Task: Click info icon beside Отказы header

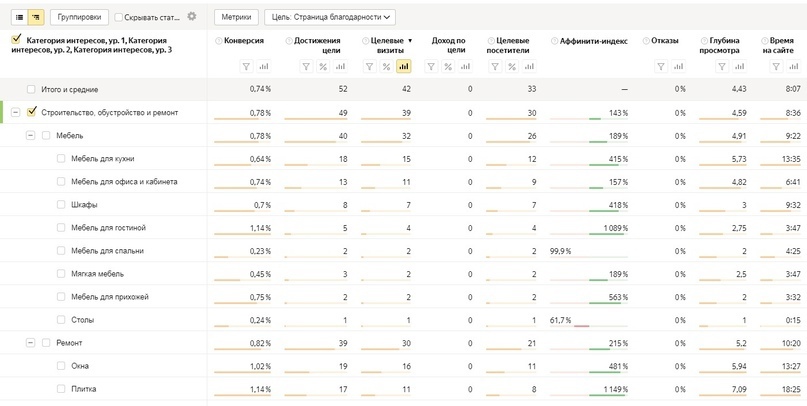Action: [x=646, y=41]
